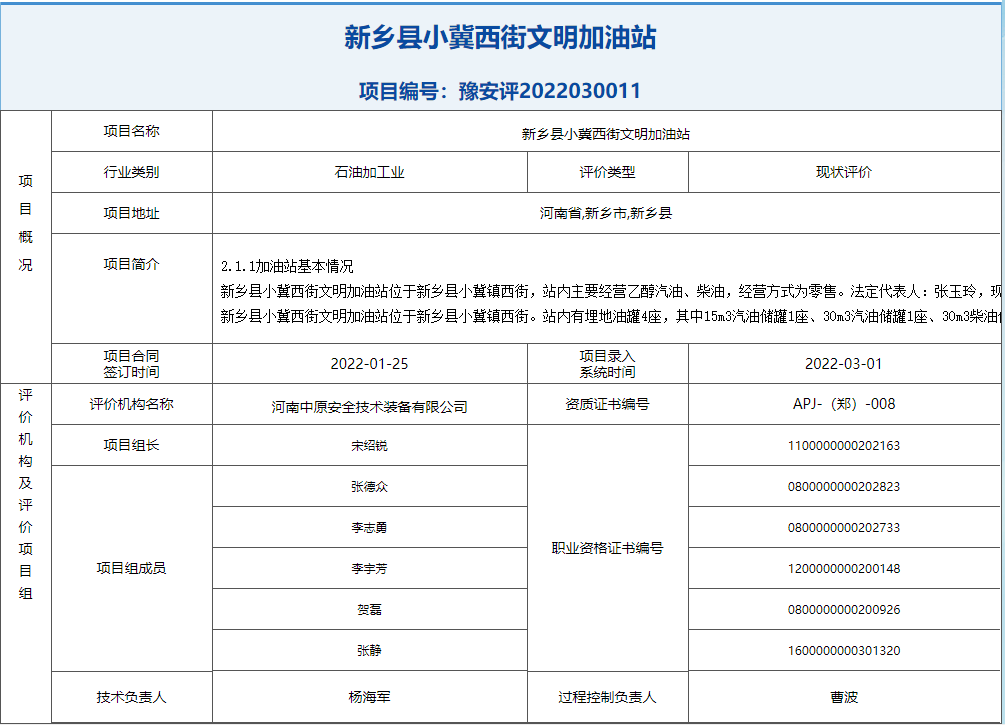Viewport: 1005px width, 726px height.
Task: Click the intro line mentioning 法定代表人：张玉玲
Action: pyautogui.click(x=610, y=292)
